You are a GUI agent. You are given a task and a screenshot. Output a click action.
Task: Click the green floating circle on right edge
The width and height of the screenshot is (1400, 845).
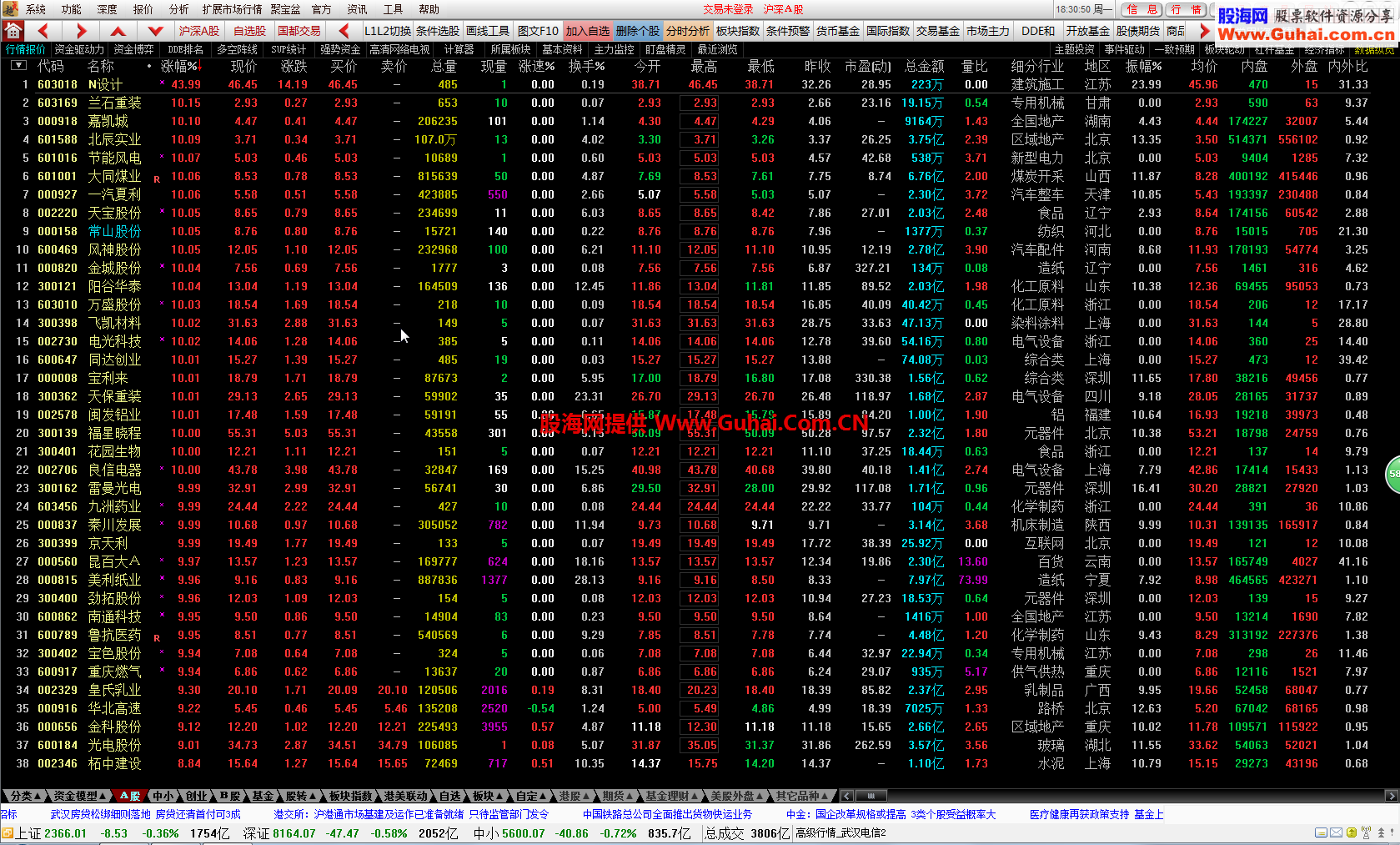pos(1393,474)
